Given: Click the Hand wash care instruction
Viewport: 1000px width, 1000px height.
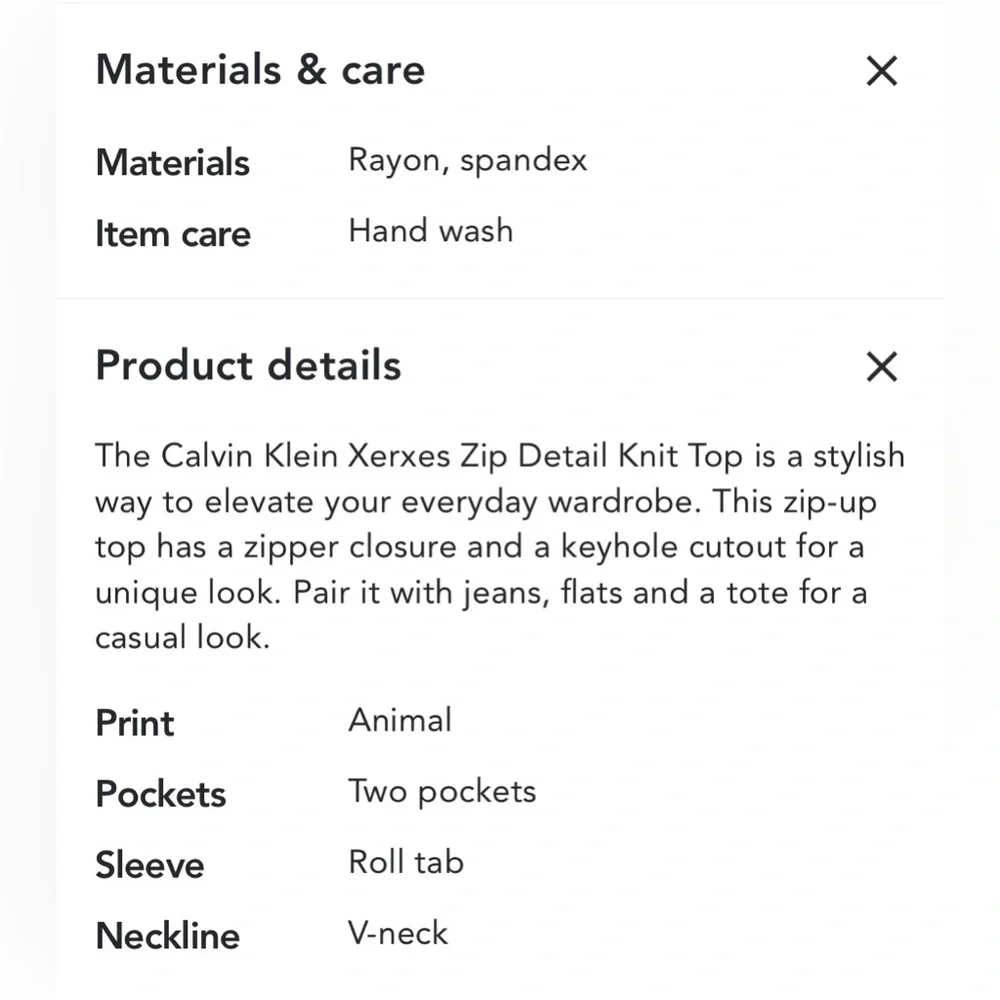Looking at the screenshot, I should coord(430,231).
